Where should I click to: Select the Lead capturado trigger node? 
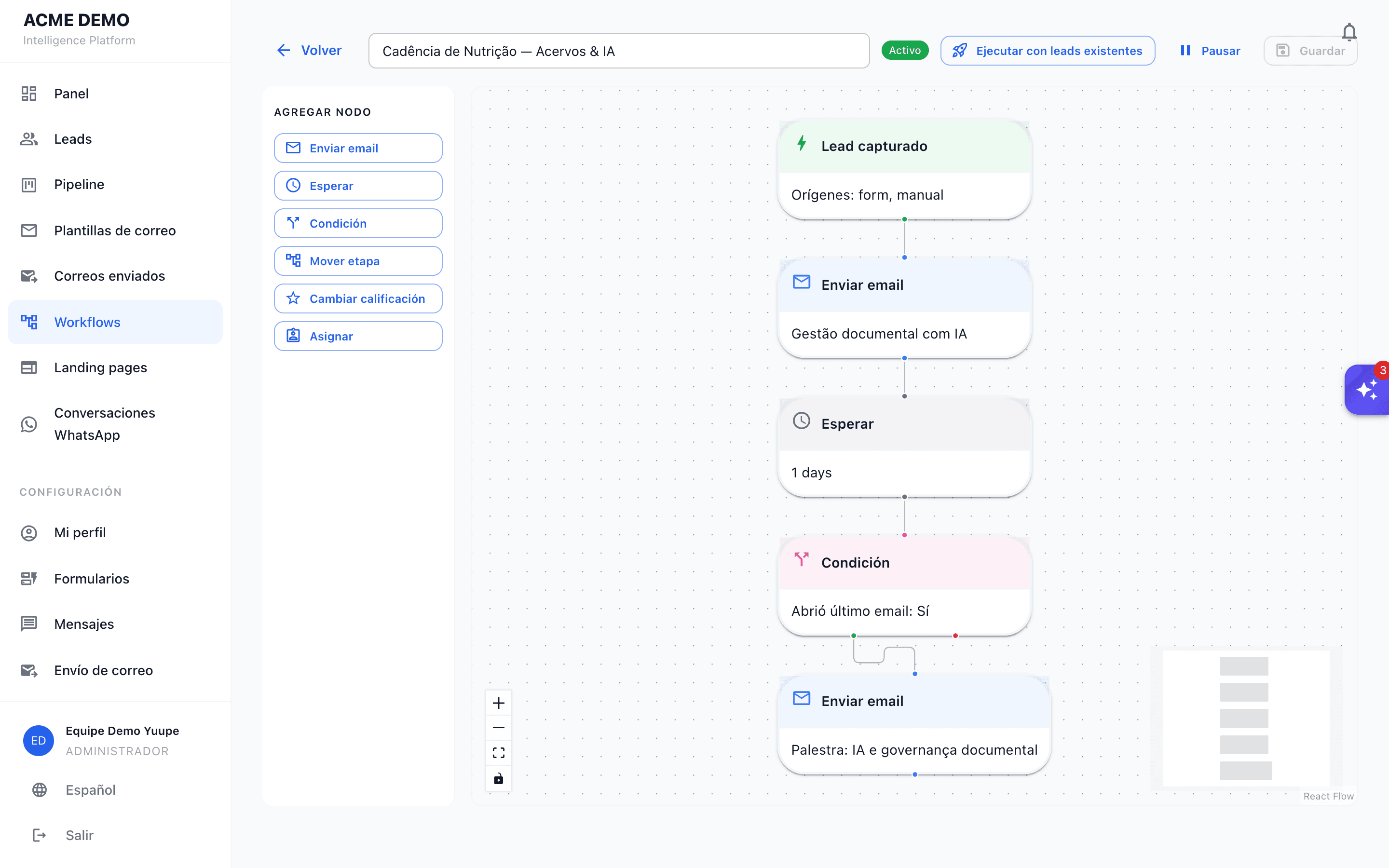[x=904, y=170]
